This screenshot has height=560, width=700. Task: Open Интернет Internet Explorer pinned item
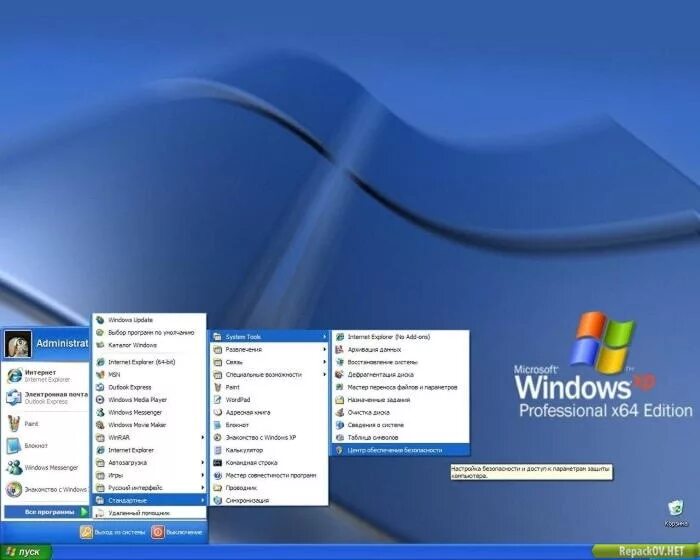coord(46,376)
